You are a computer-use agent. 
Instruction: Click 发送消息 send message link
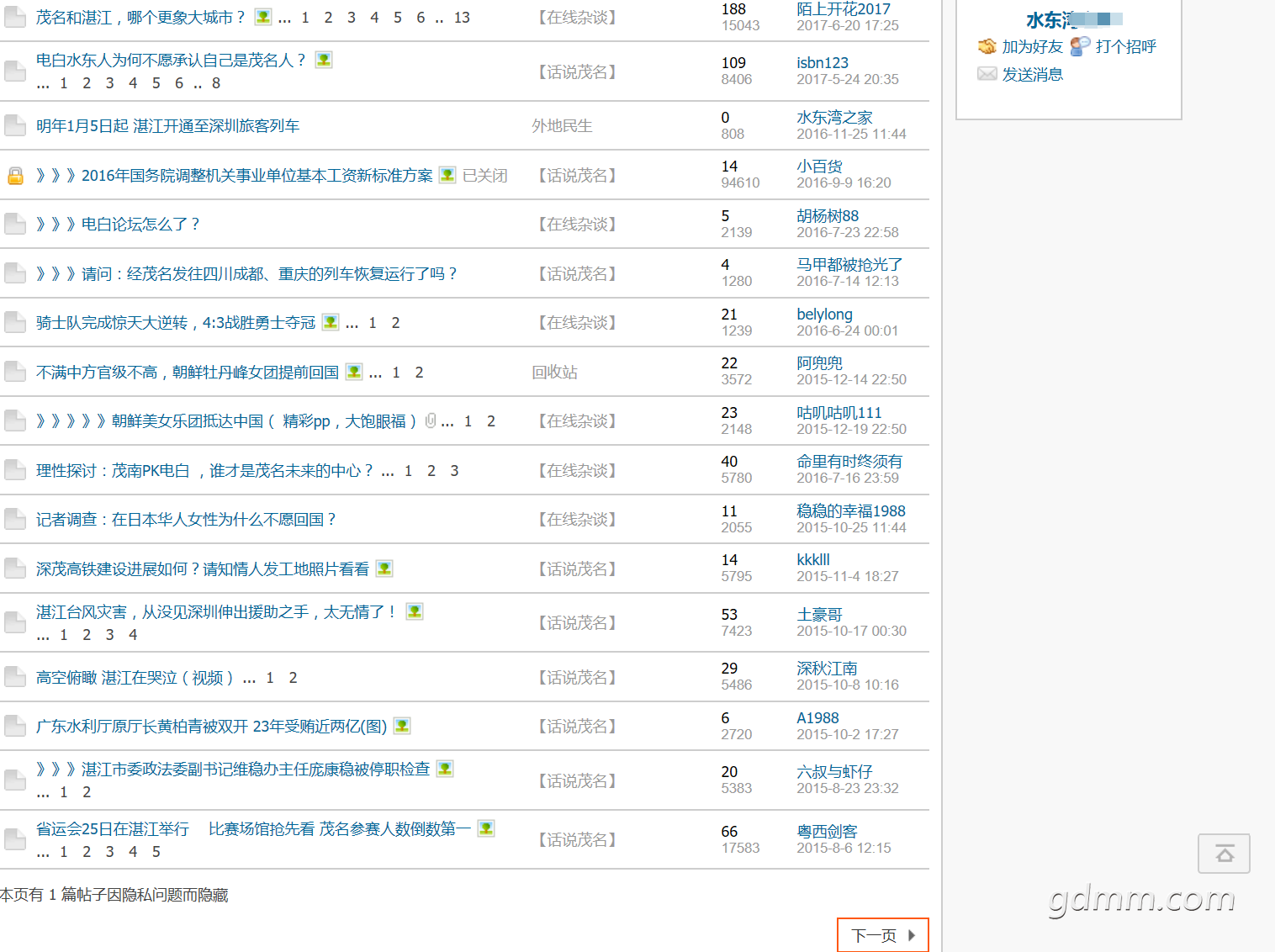1033,75
